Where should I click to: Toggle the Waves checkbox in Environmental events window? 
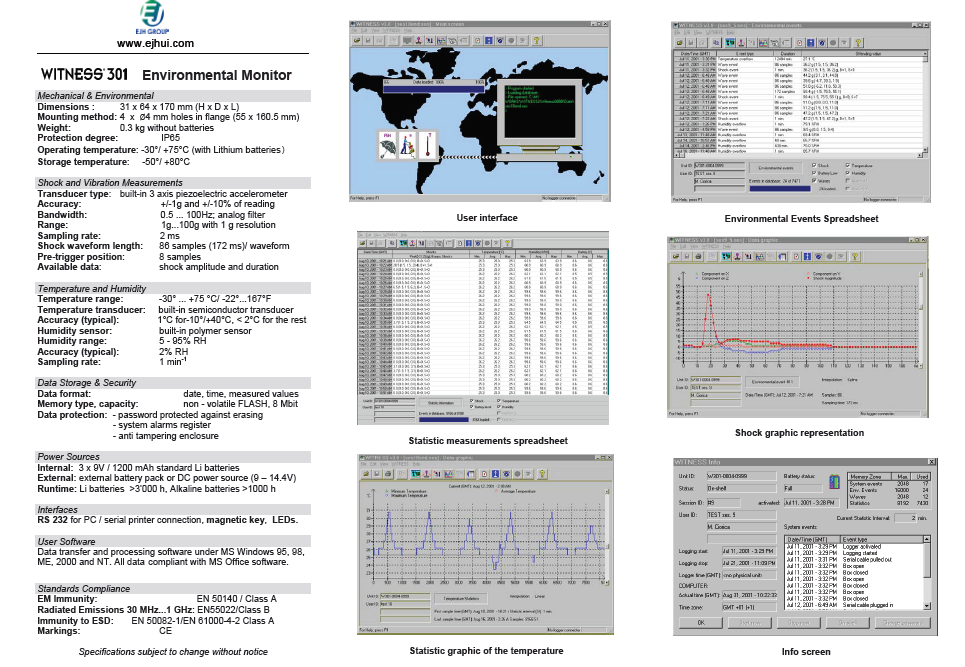click(x=814, y=181)
